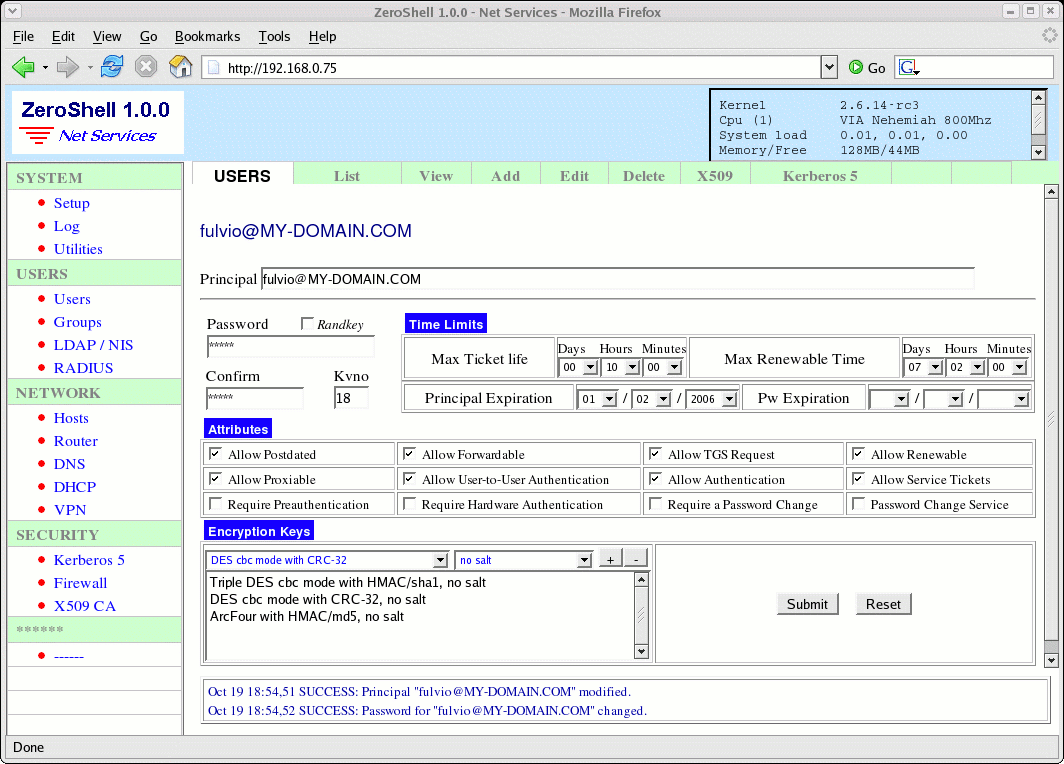Image resolution: width=1064 pixels, height=764 pixels.
Task: Click the Submit button
Action: (x=807, y=604)
